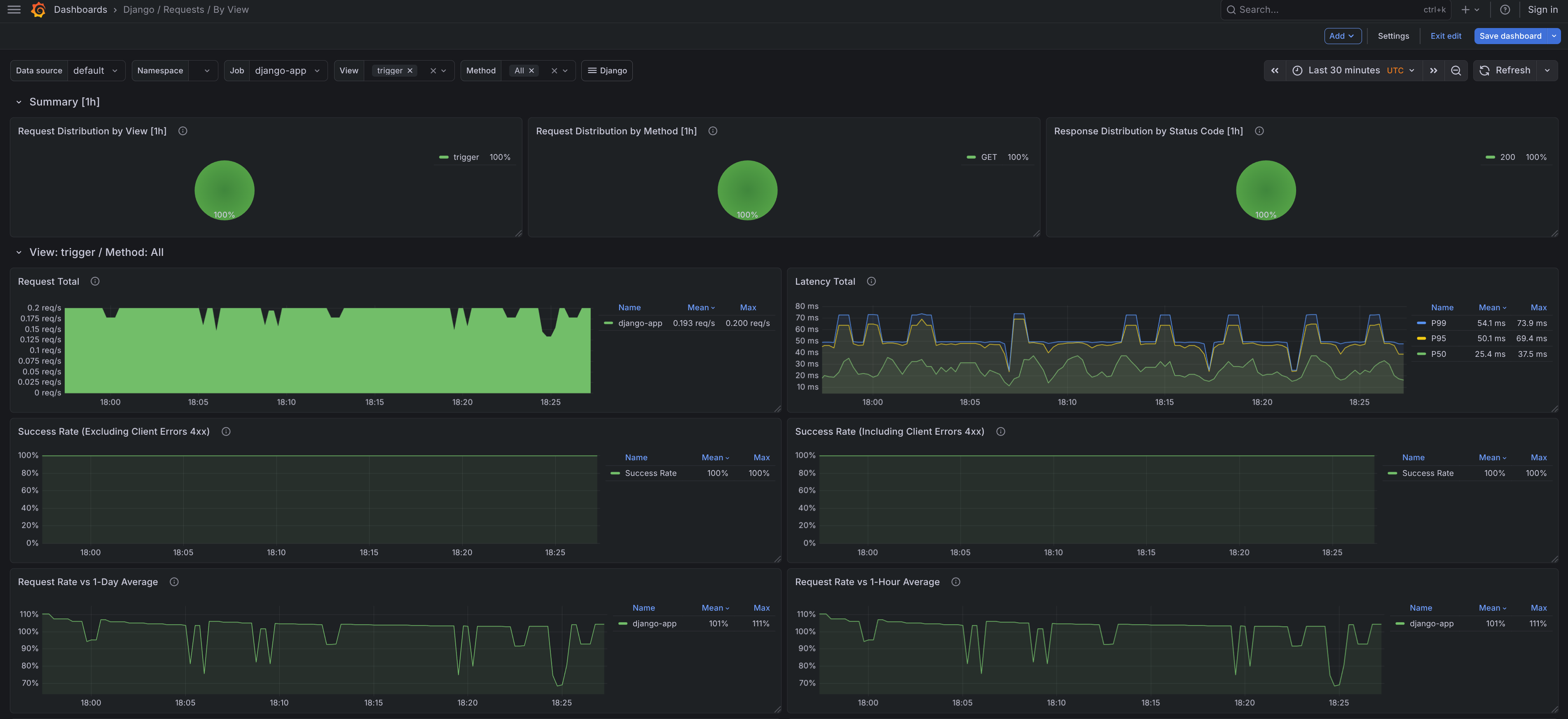Open the Dashboards breadcrumb
Image resolution: width=1568 pixels, height=719 pixels.
pyautogui.click(x=80, y=9)
